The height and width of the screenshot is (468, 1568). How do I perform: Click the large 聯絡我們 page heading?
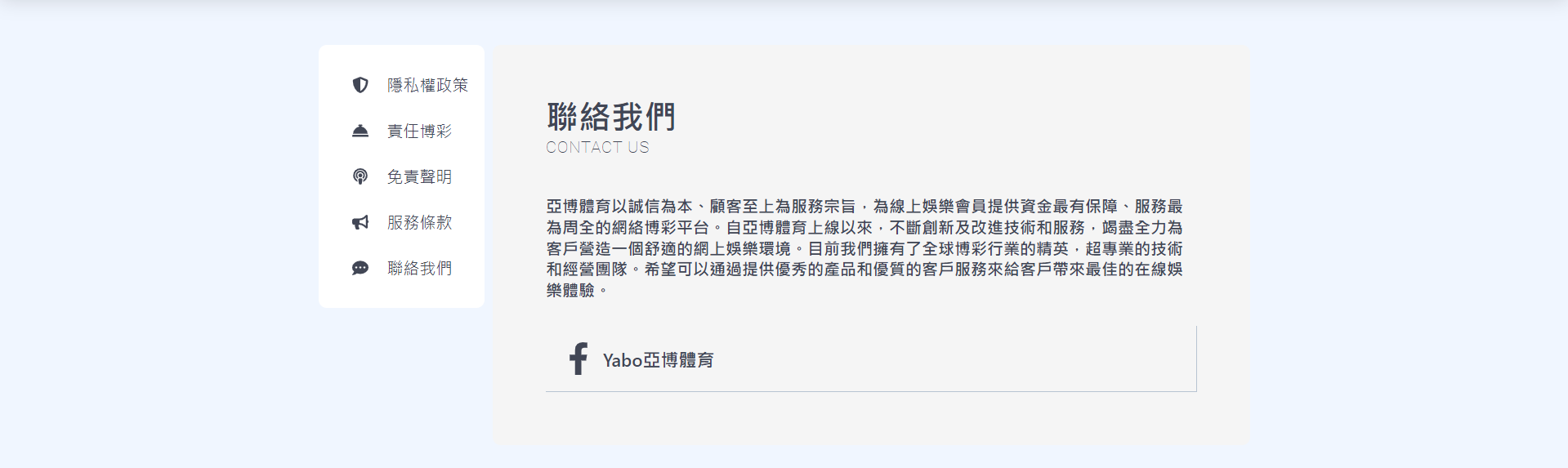tap(611, 117)
